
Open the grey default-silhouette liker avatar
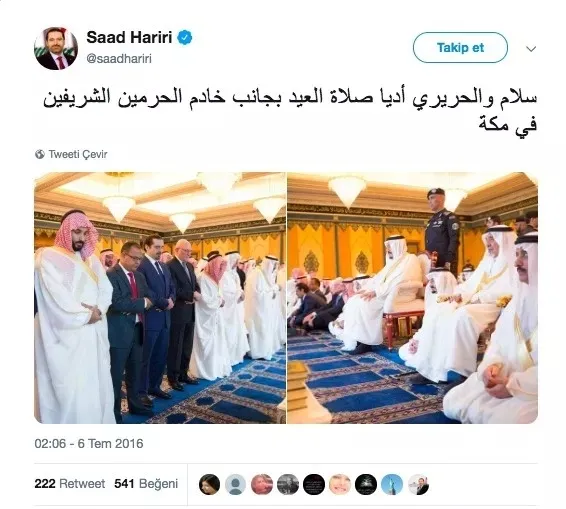[x=235, y=484]
